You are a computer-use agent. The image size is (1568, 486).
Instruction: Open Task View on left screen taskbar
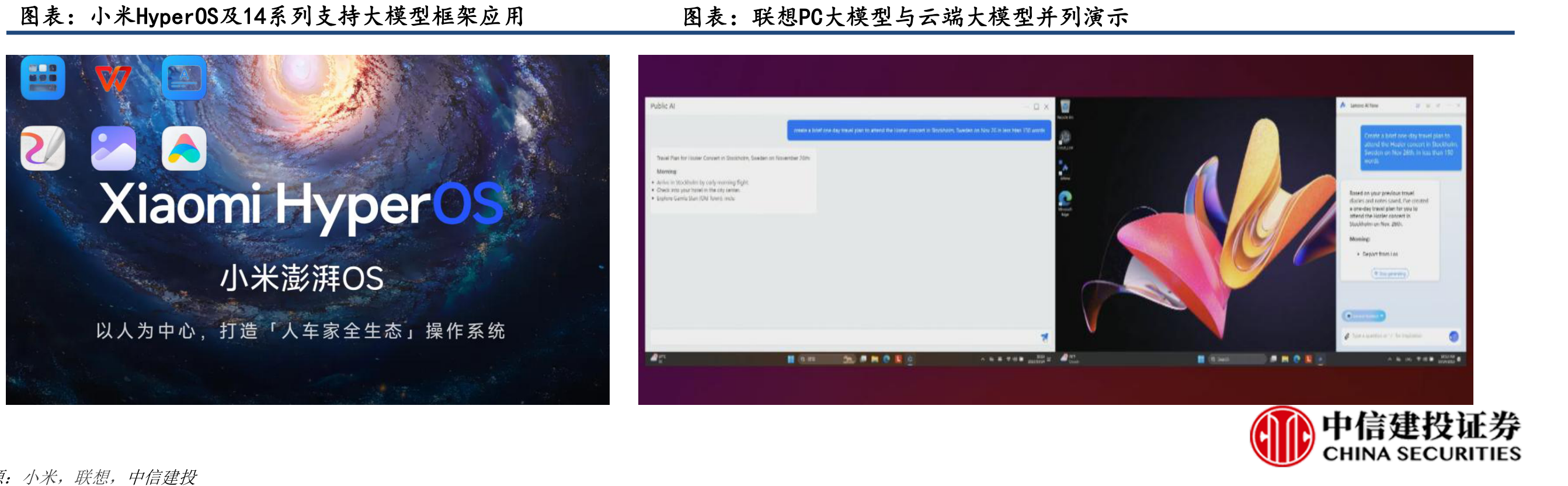(864, 359)
